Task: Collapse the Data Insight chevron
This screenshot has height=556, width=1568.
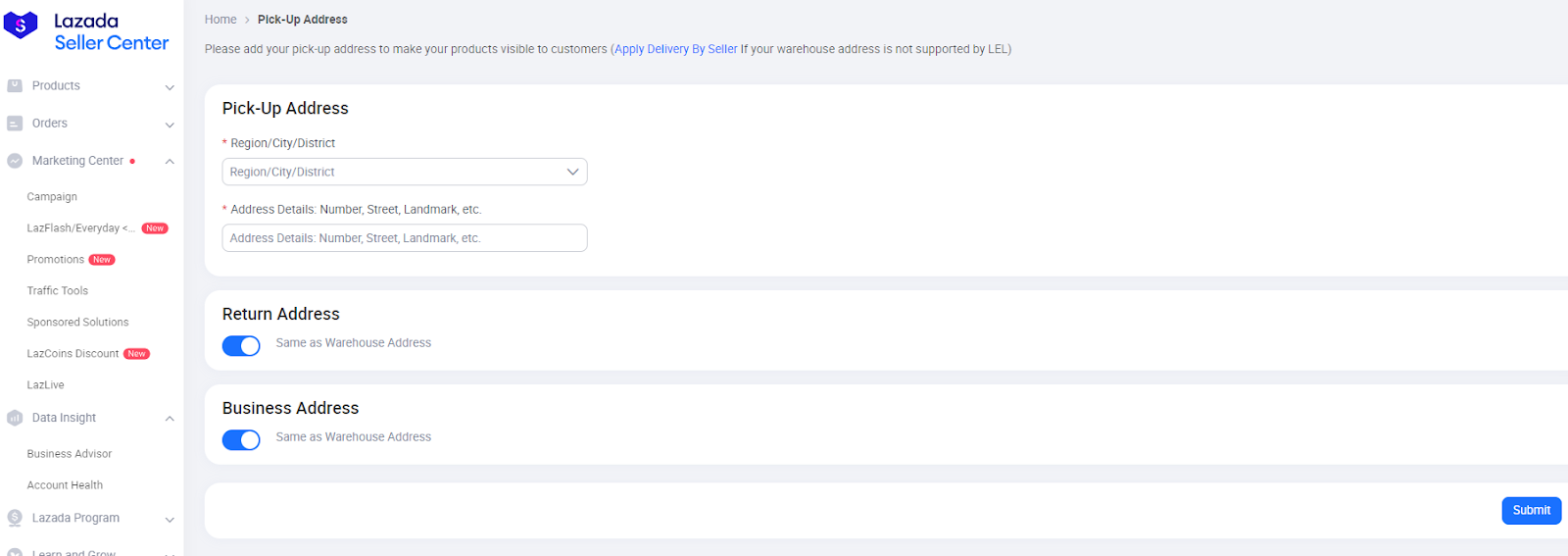Action: point(170,419)
